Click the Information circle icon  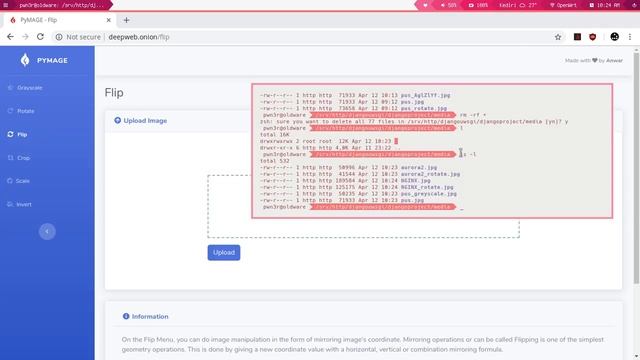point(126,316)
